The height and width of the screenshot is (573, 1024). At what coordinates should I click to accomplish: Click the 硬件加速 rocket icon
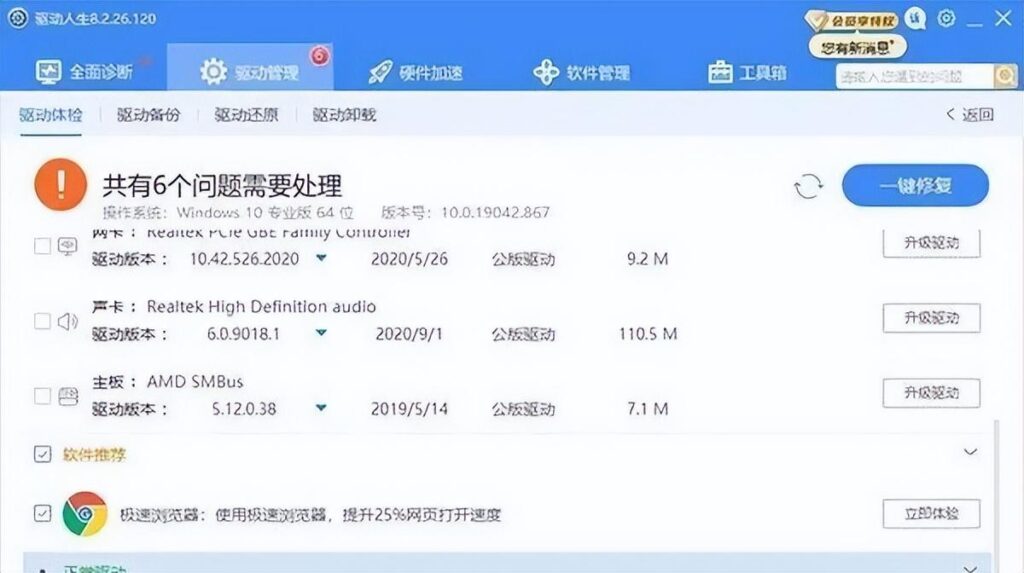pyautogui.click(x=380, y=72)
